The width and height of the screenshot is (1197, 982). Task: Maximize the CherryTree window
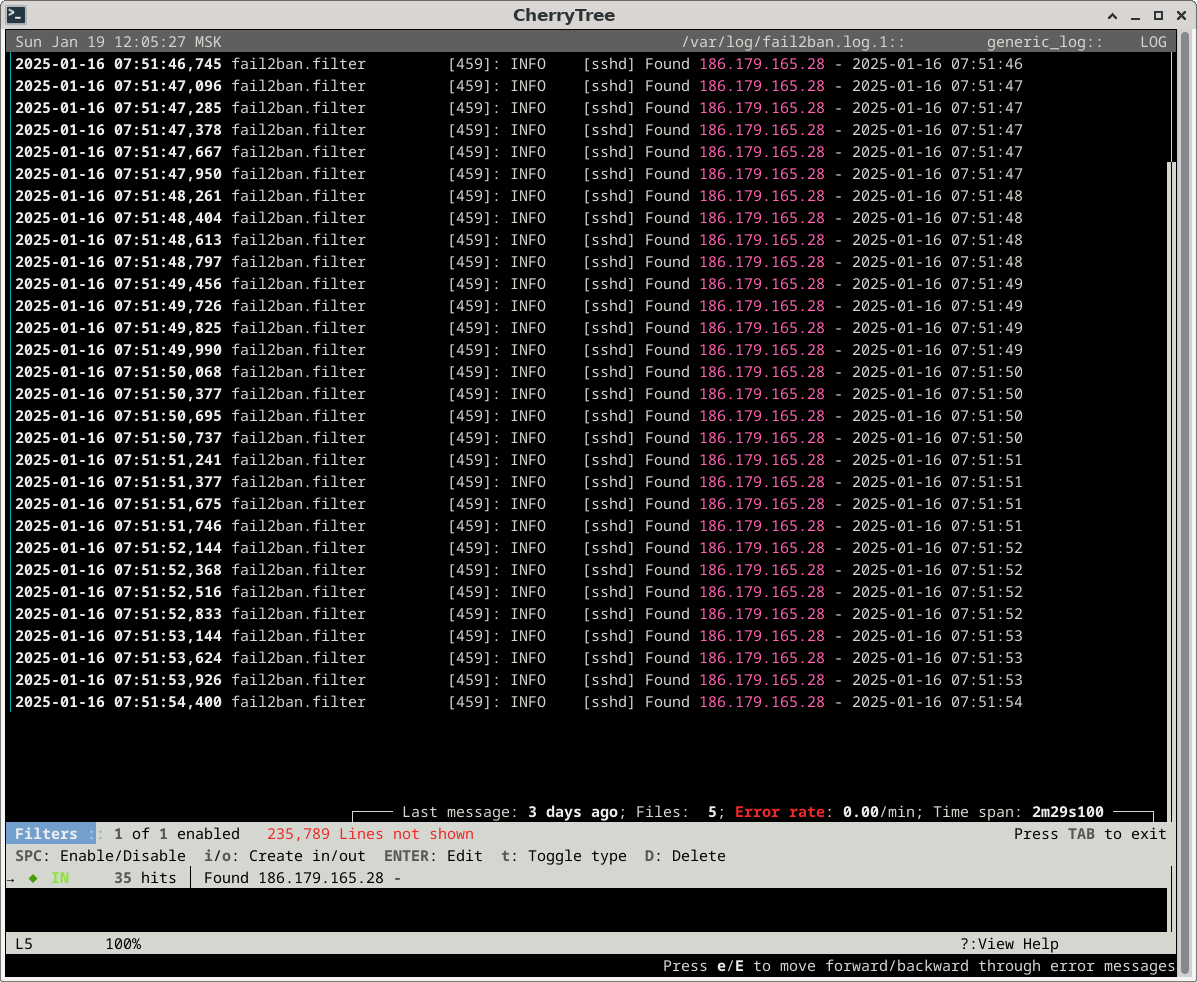1158,15
